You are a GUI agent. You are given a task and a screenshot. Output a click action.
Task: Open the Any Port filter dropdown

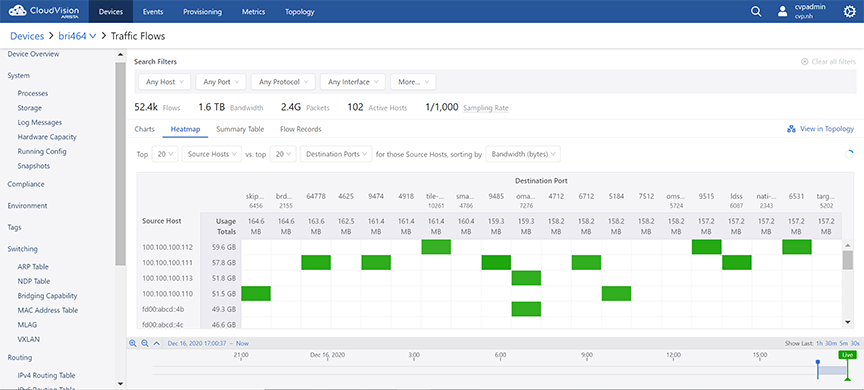coord(221,82)
